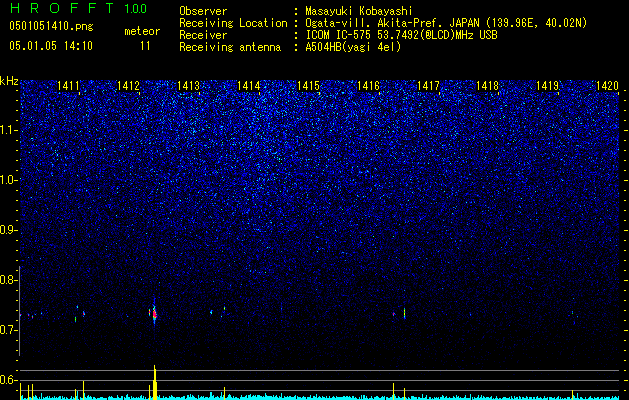Click the file name 0501051410.png
Viewport: 629px width, 400px height.
point(51,26)
